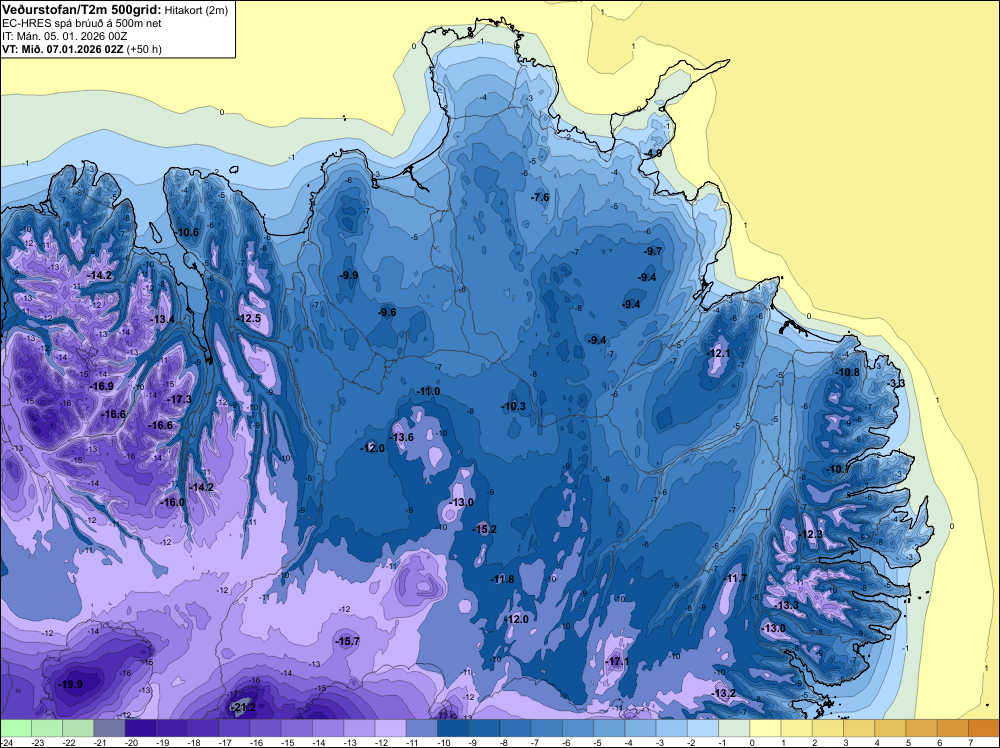Click the temperature value -13.3
Image resolution: width=1000 pixels, height=748 pixels.
click(786, 605)
